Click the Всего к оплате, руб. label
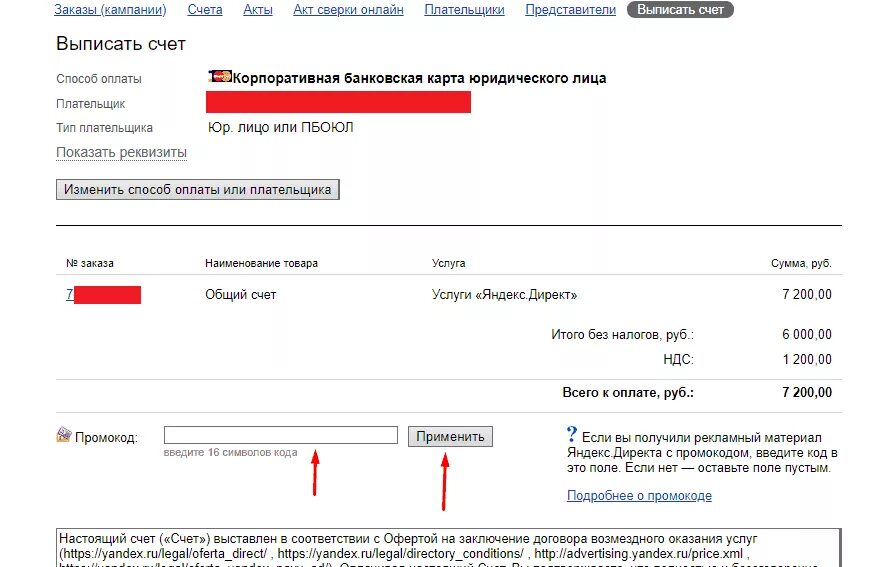The image size is (882, 567). [628, 393]
